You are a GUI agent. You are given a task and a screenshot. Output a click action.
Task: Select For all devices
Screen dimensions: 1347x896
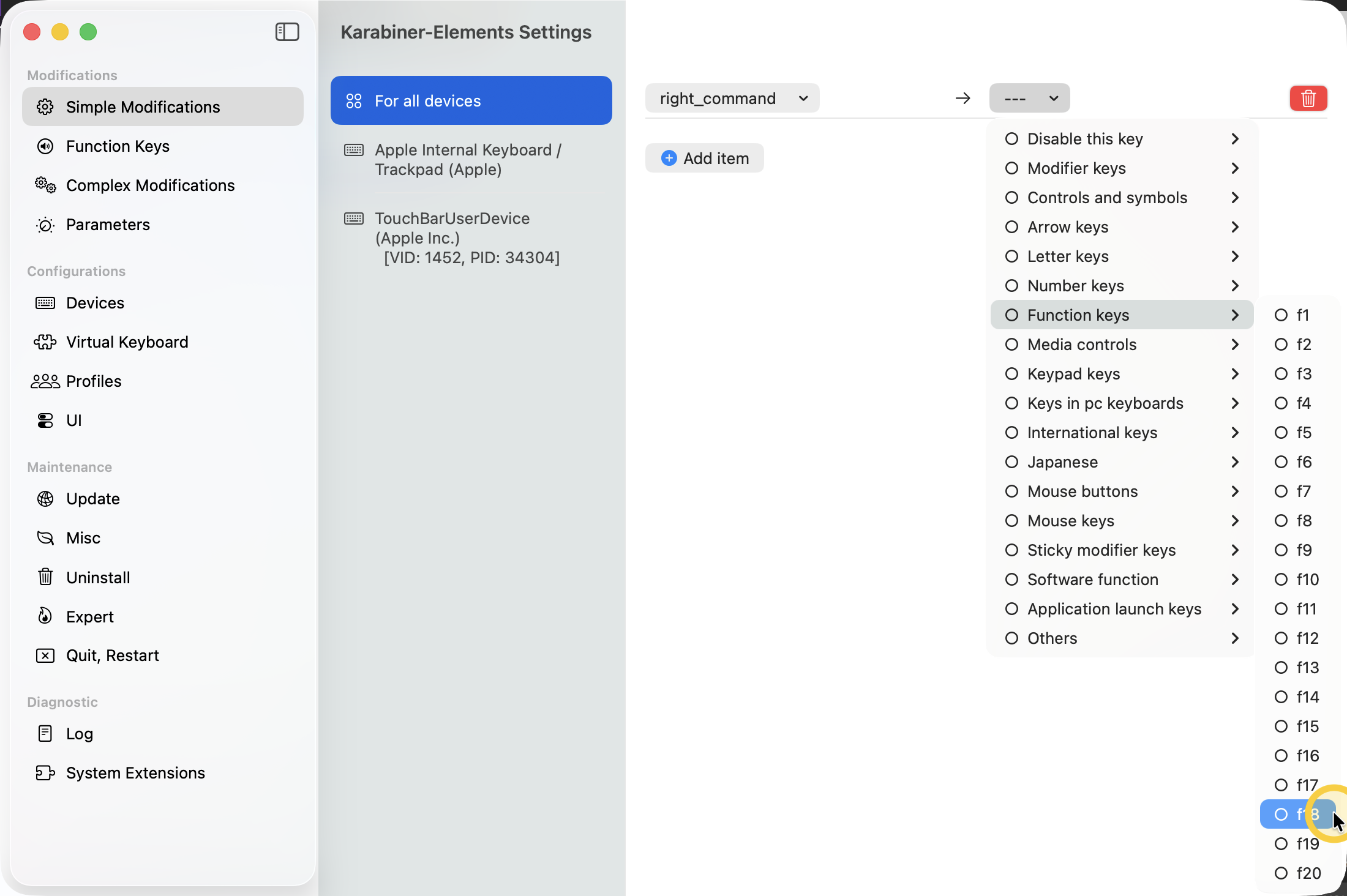471,101
